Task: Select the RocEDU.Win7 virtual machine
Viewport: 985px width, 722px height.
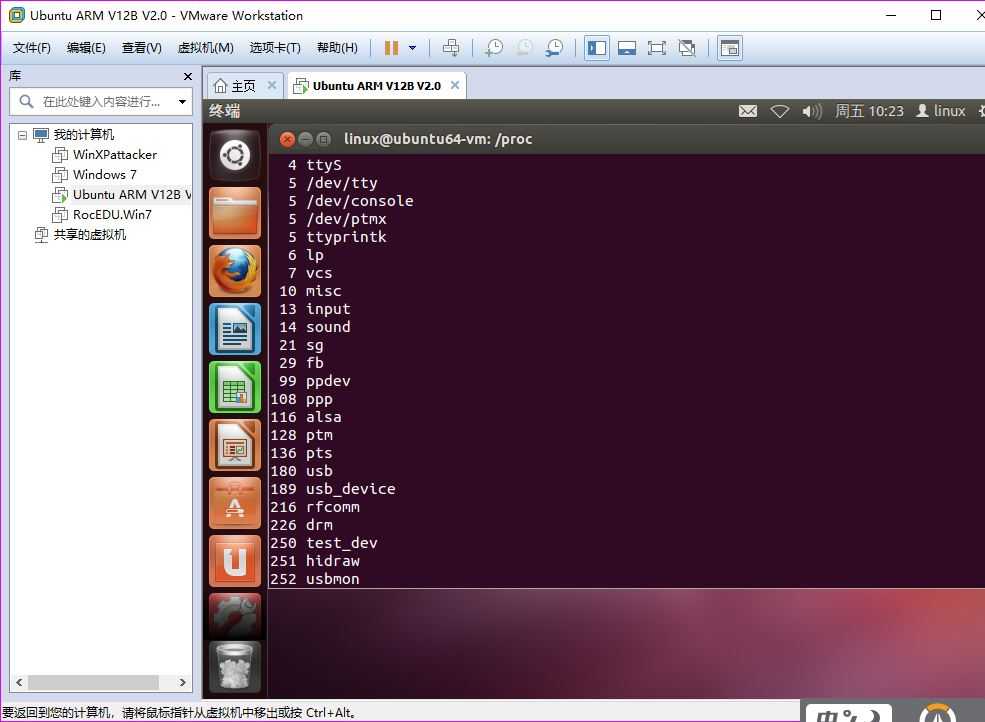Action: pos(112,215)
